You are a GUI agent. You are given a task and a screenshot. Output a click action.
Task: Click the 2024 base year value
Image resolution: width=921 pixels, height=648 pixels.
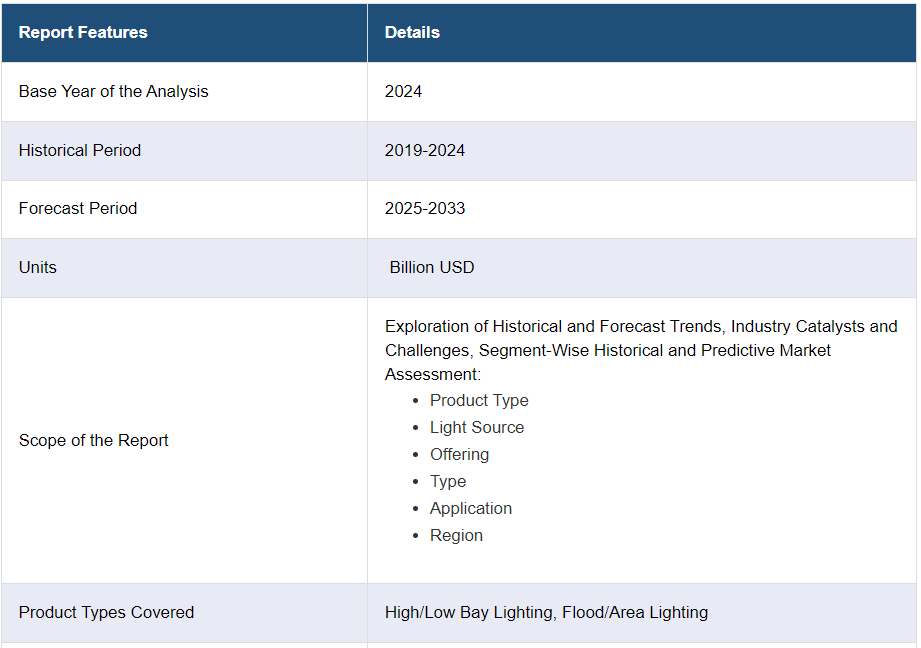point(403,91)
